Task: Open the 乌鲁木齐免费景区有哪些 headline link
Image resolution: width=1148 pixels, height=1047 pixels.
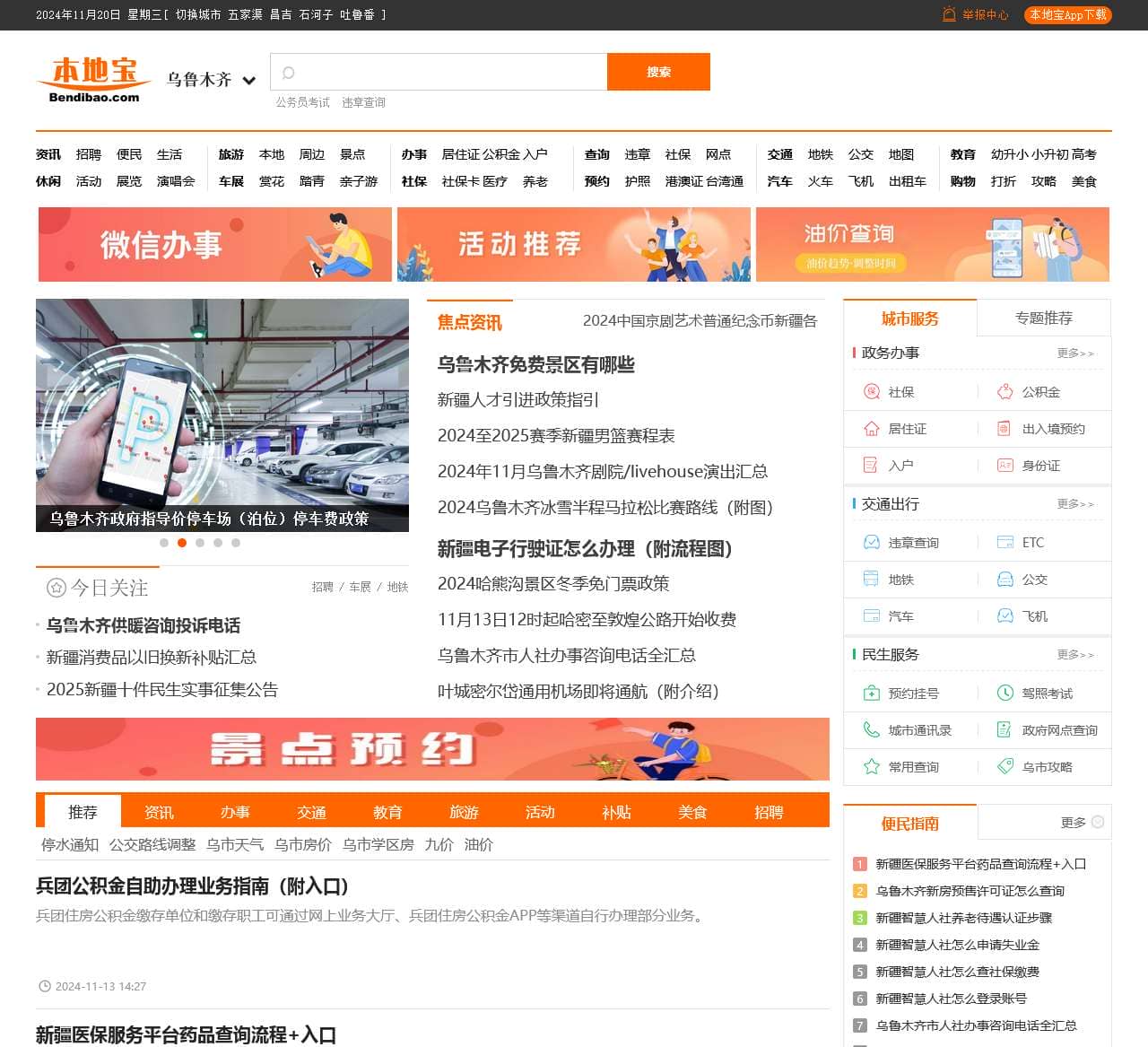Action: click(x=535, y=364)
